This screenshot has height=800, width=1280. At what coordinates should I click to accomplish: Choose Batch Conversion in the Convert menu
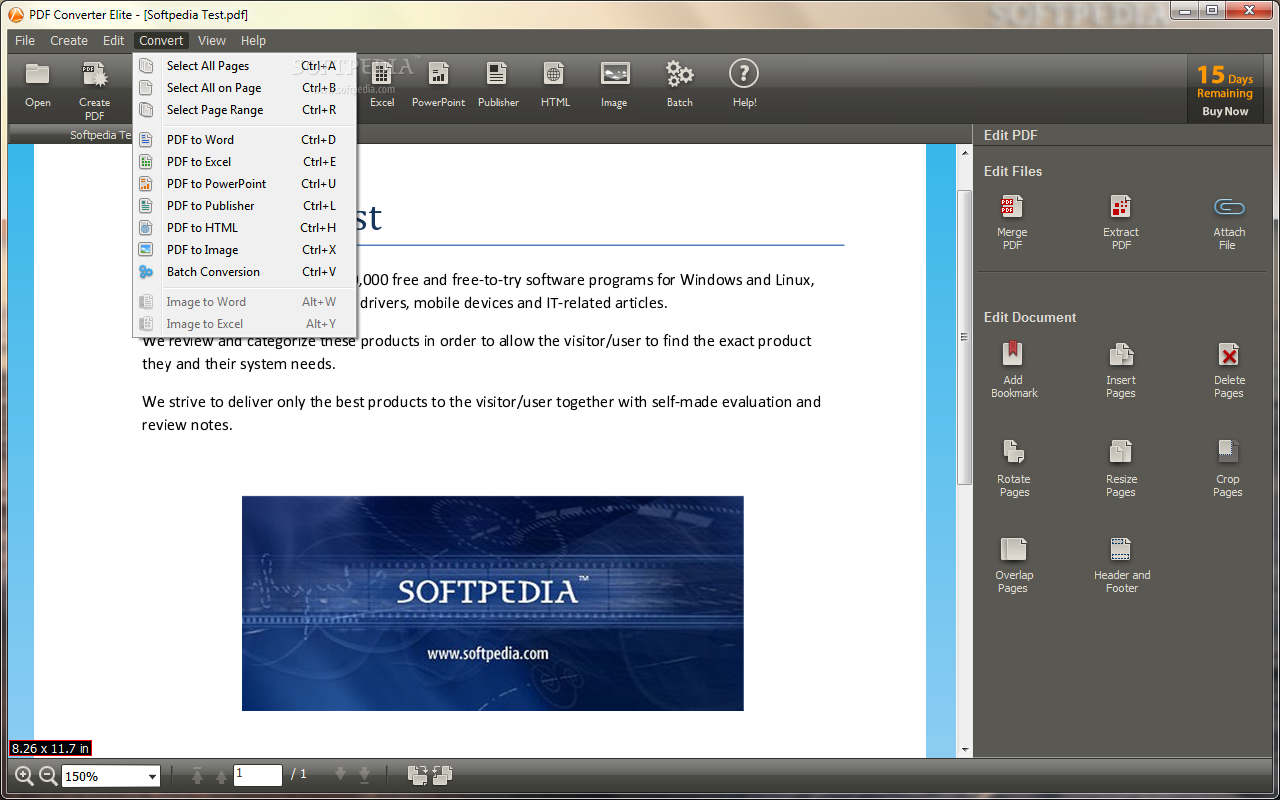pyautogui.click(x=245, y=272)
